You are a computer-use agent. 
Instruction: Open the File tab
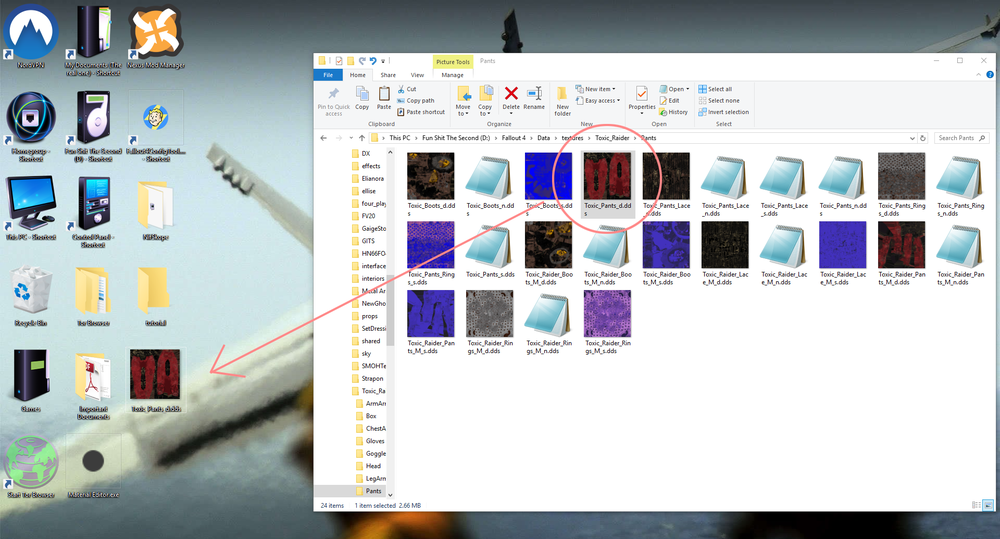tap(328, 75)
